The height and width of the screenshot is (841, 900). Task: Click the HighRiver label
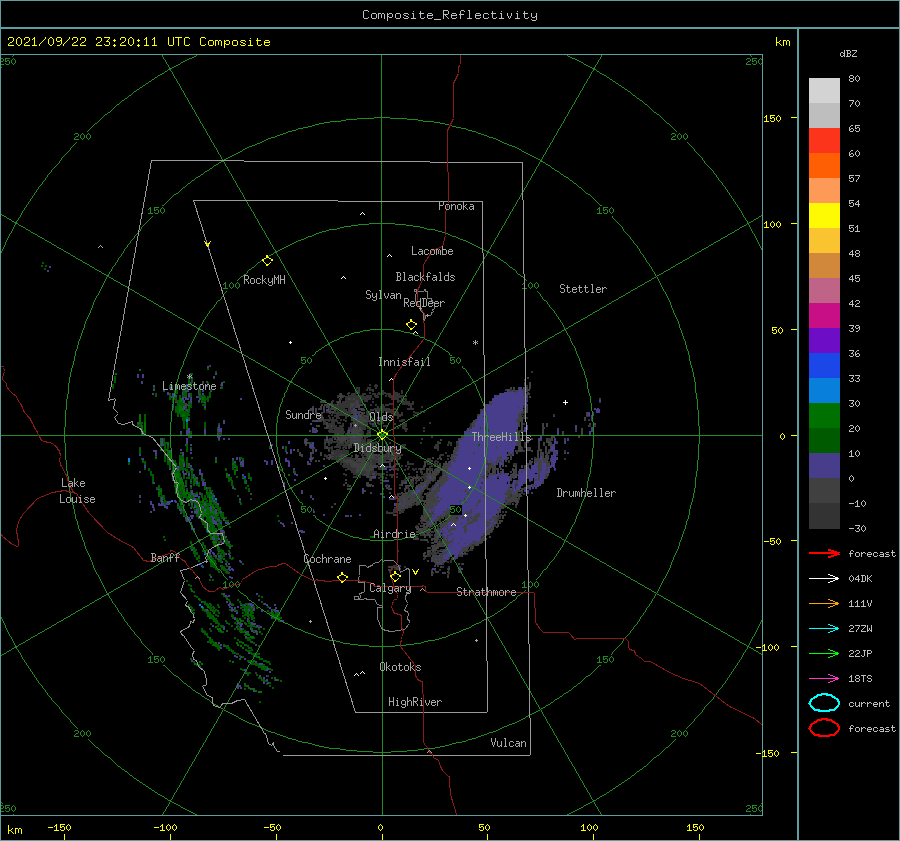(x=414, y=702)
